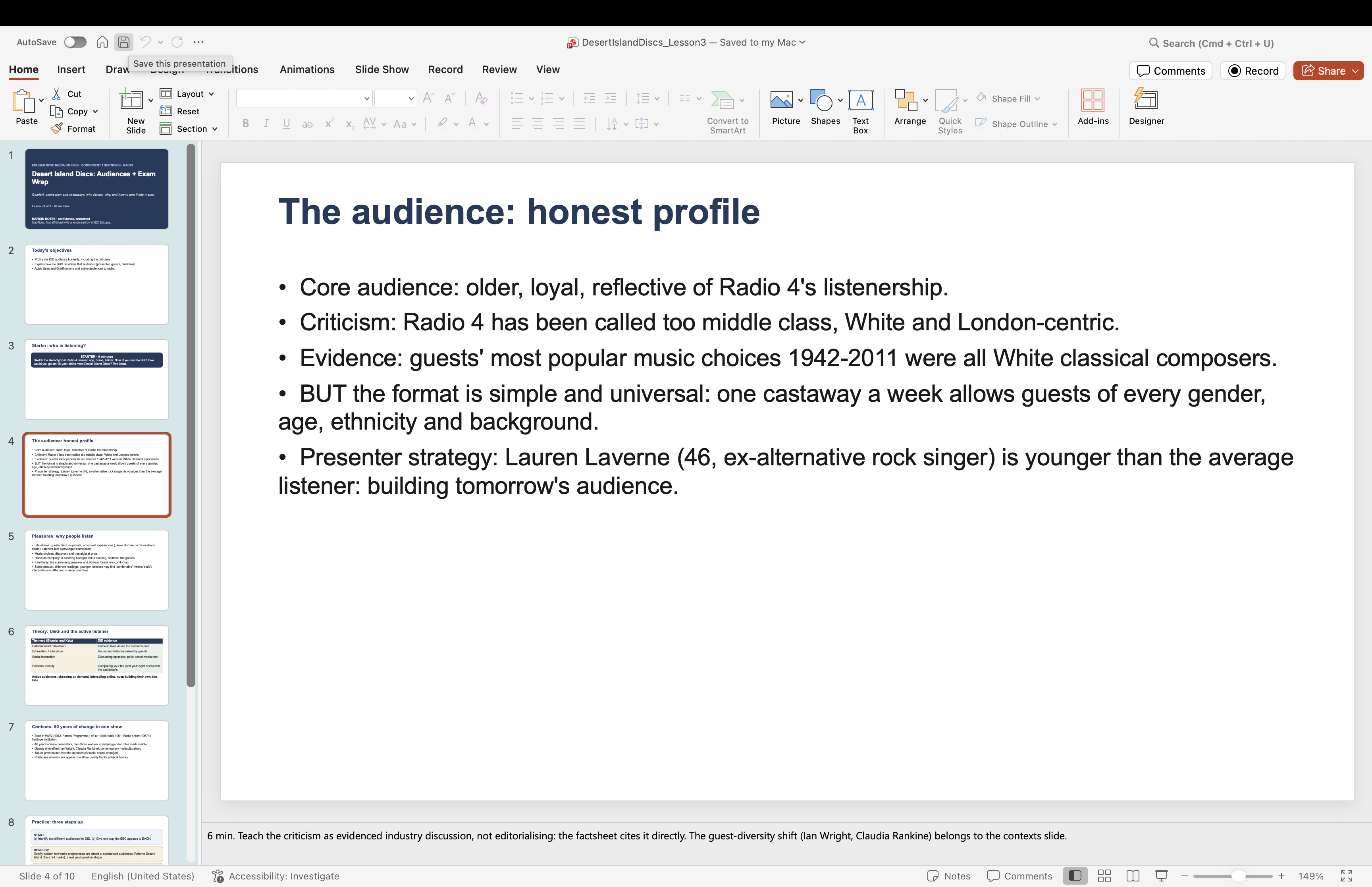Screen dimensions: 1372x887
Task: Save the presentation with the disk icon
Action: pyautogui.click(x=123, y=42)
